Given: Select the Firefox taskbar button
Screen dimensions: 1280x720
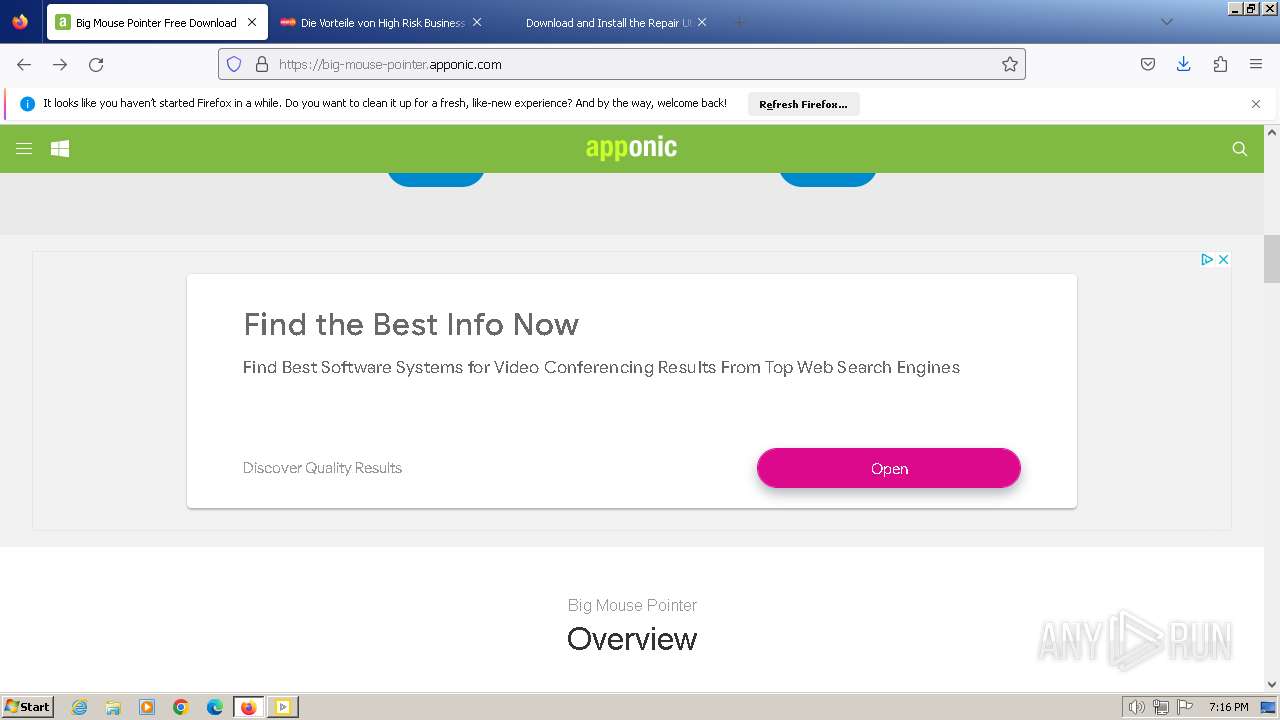Looking at the screenshot, I should coord(249,707).
